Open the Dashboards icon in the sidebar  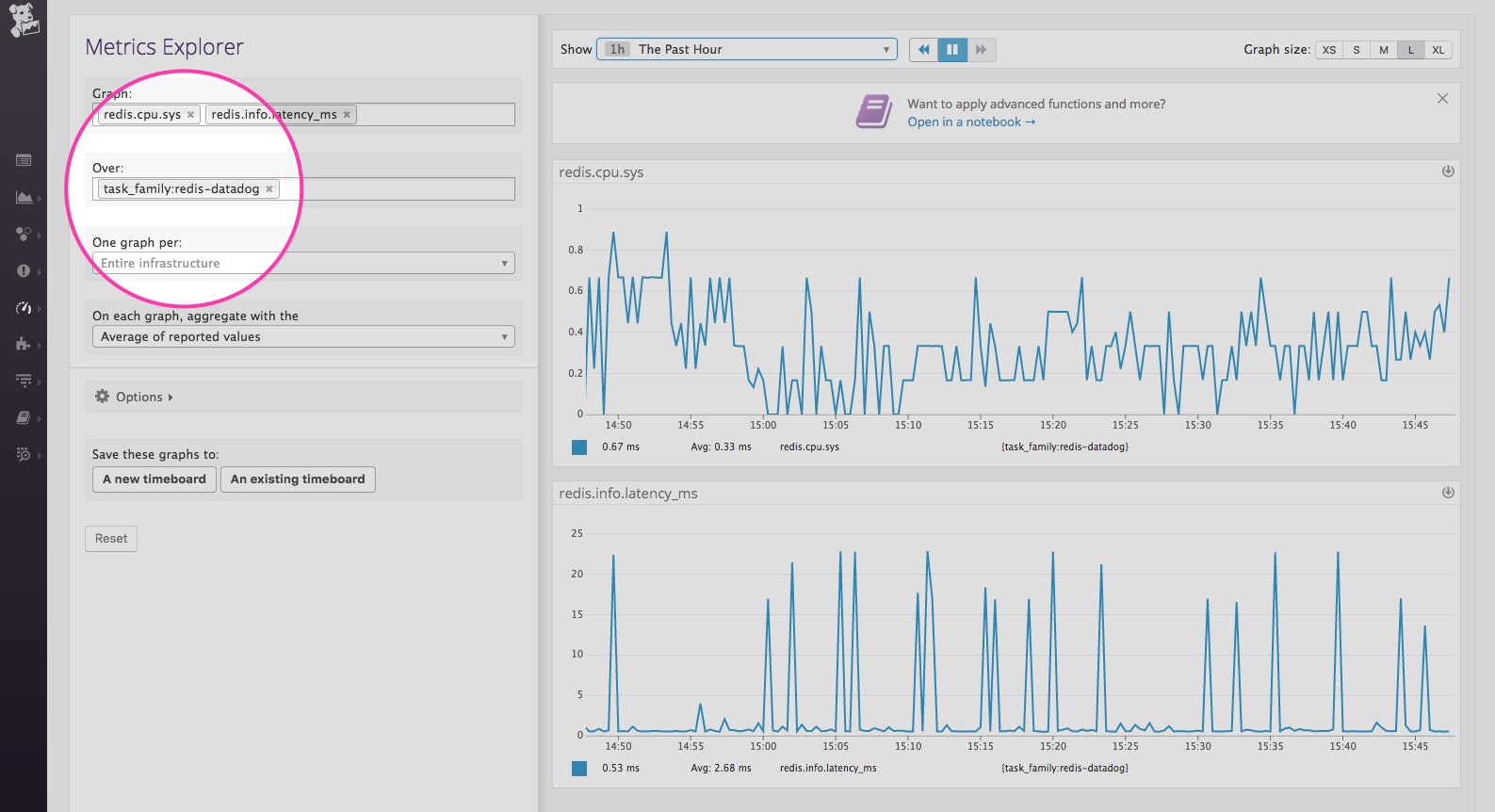tap(24, 197)
